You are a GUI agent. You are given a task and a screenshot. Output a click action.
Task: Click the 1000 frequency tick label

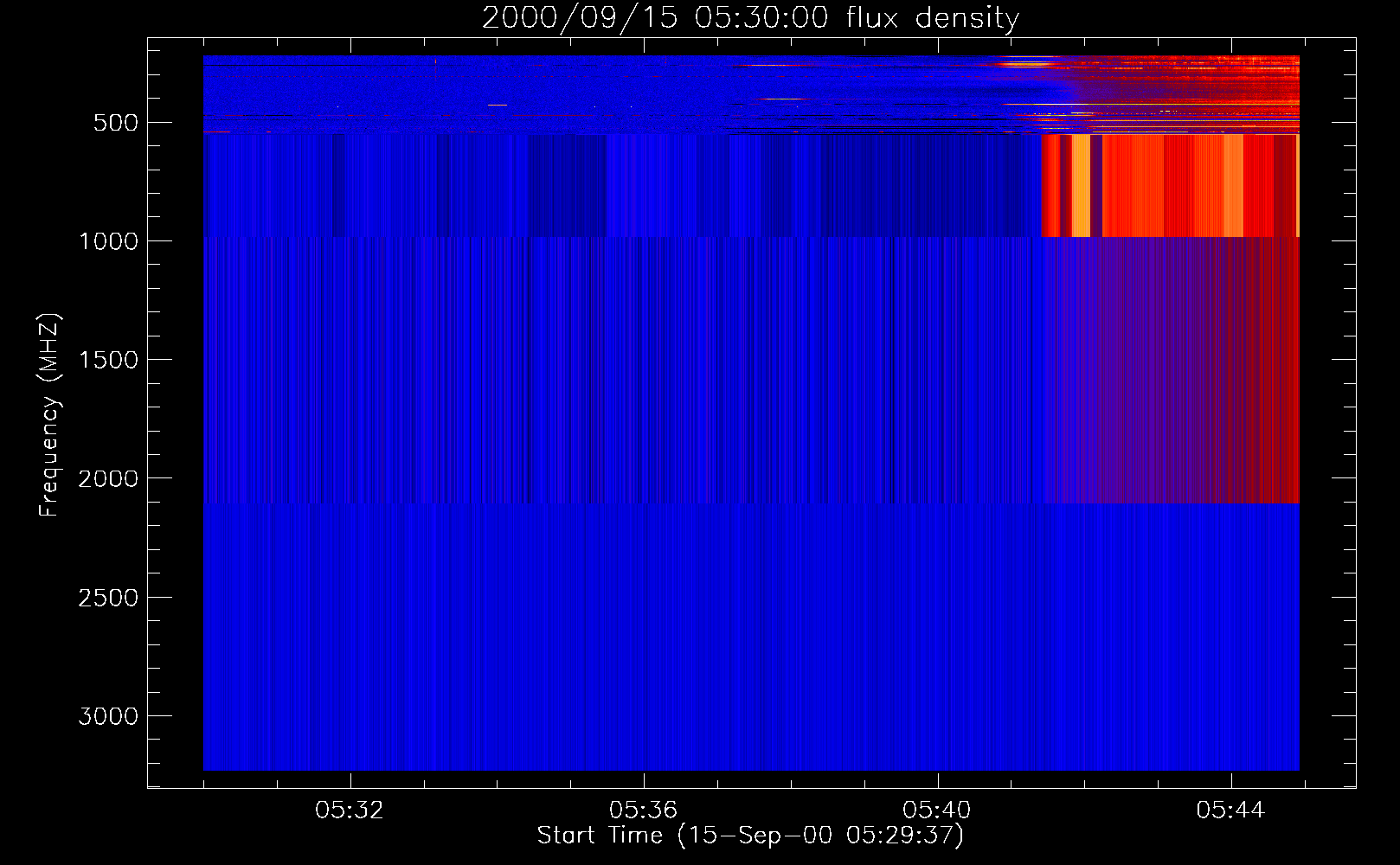[x=108, y=241]
